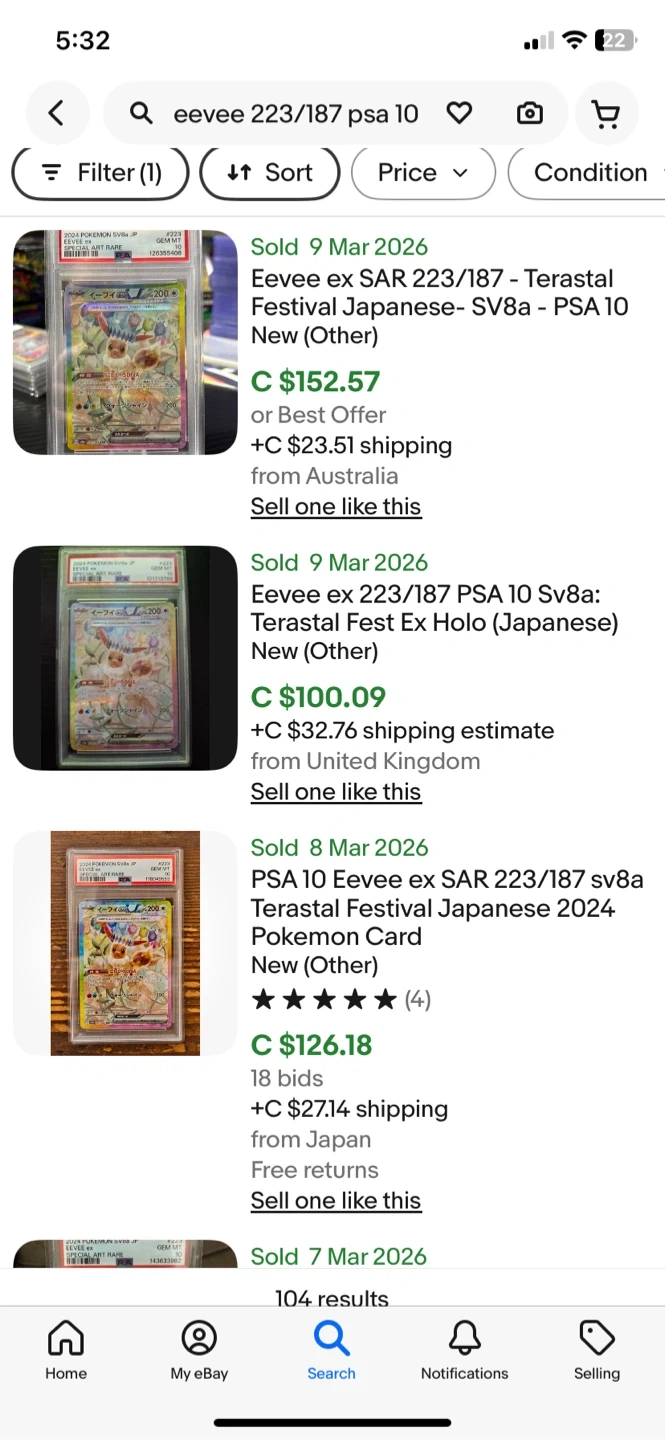Open the Sort options

coord(270,173)
